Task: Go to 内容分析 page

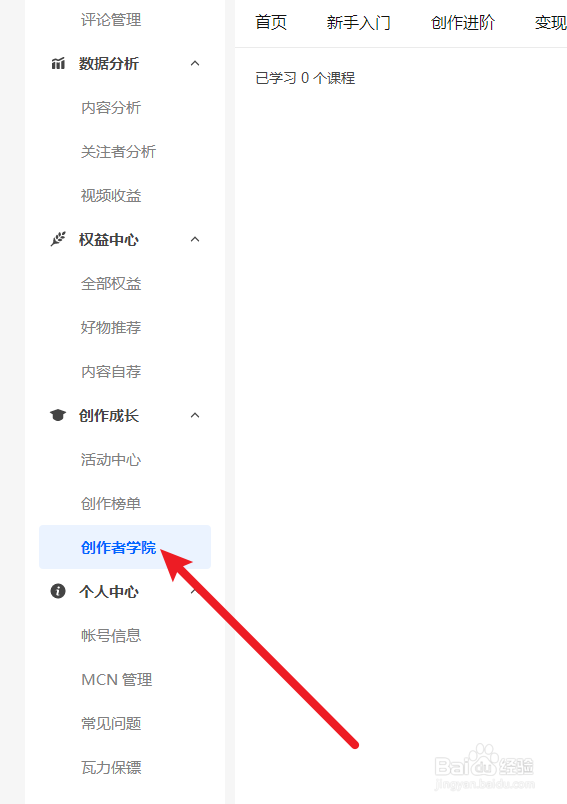Action: point(111,108)
